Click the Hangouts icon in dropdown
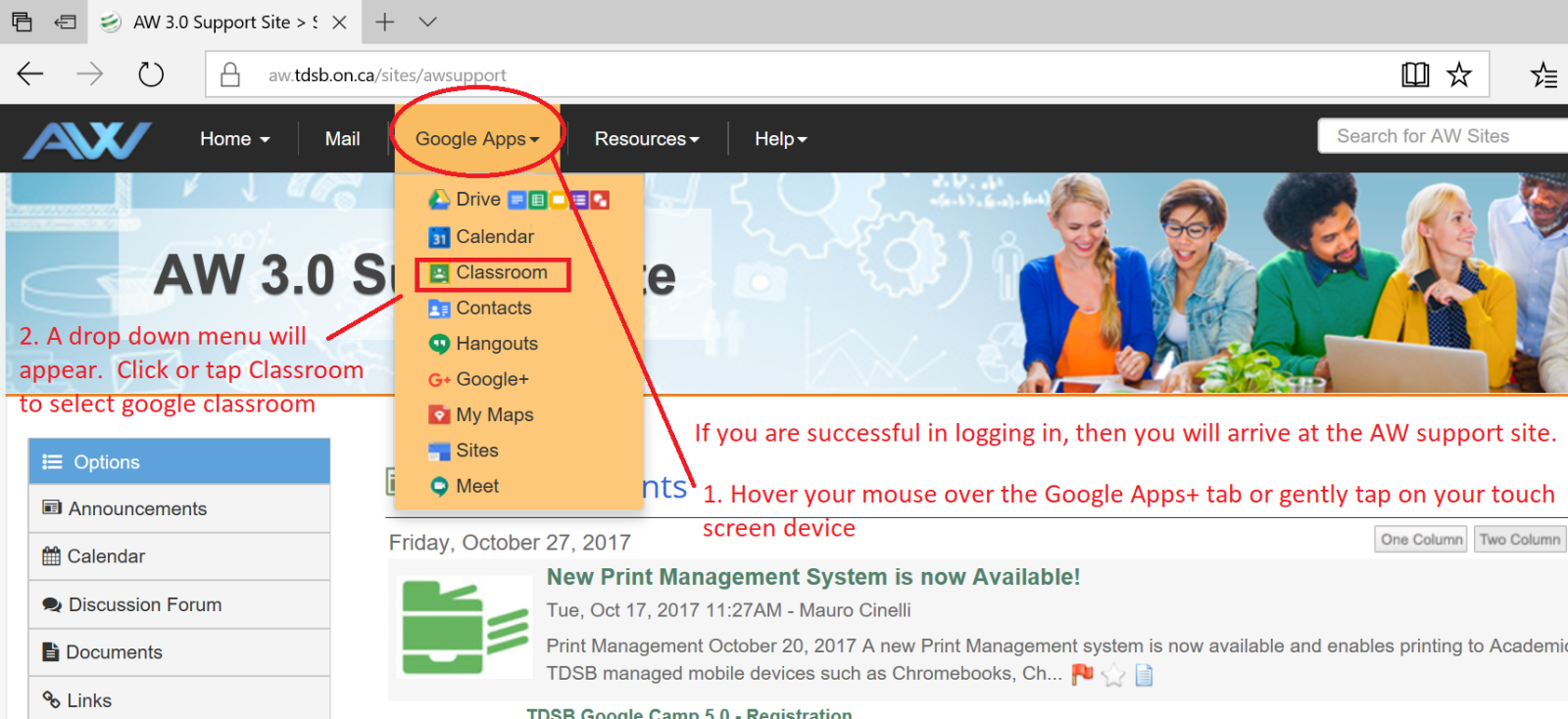 [x=439, y=344]
